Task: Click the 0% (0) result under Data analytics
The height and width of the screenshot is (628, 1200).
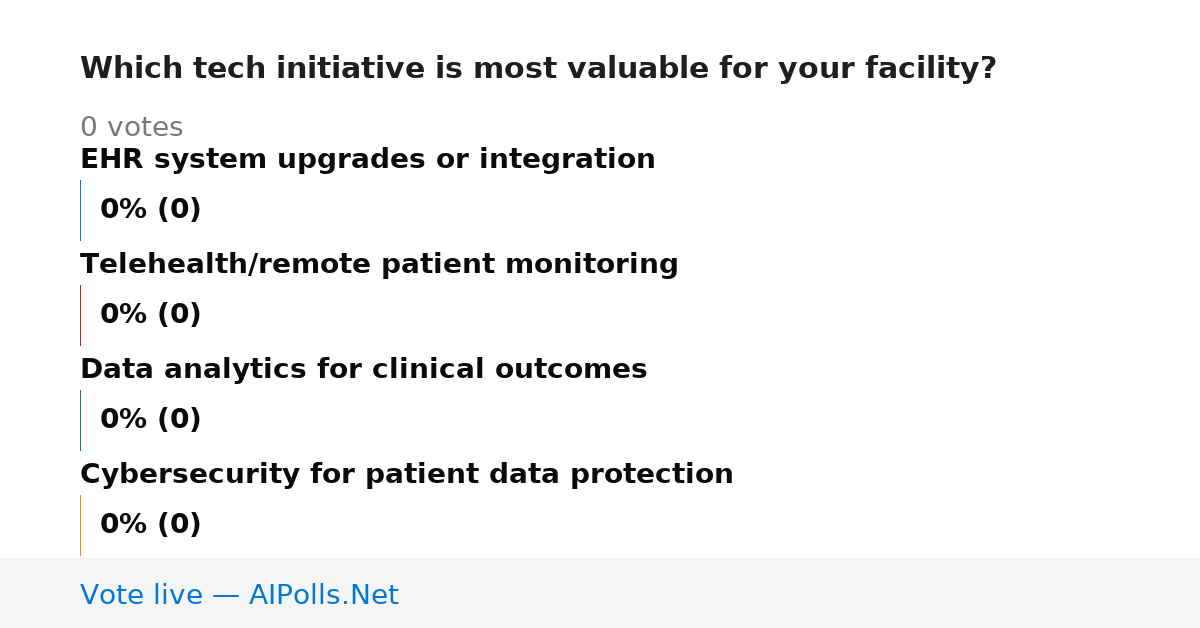Action: tap(150, 420)
